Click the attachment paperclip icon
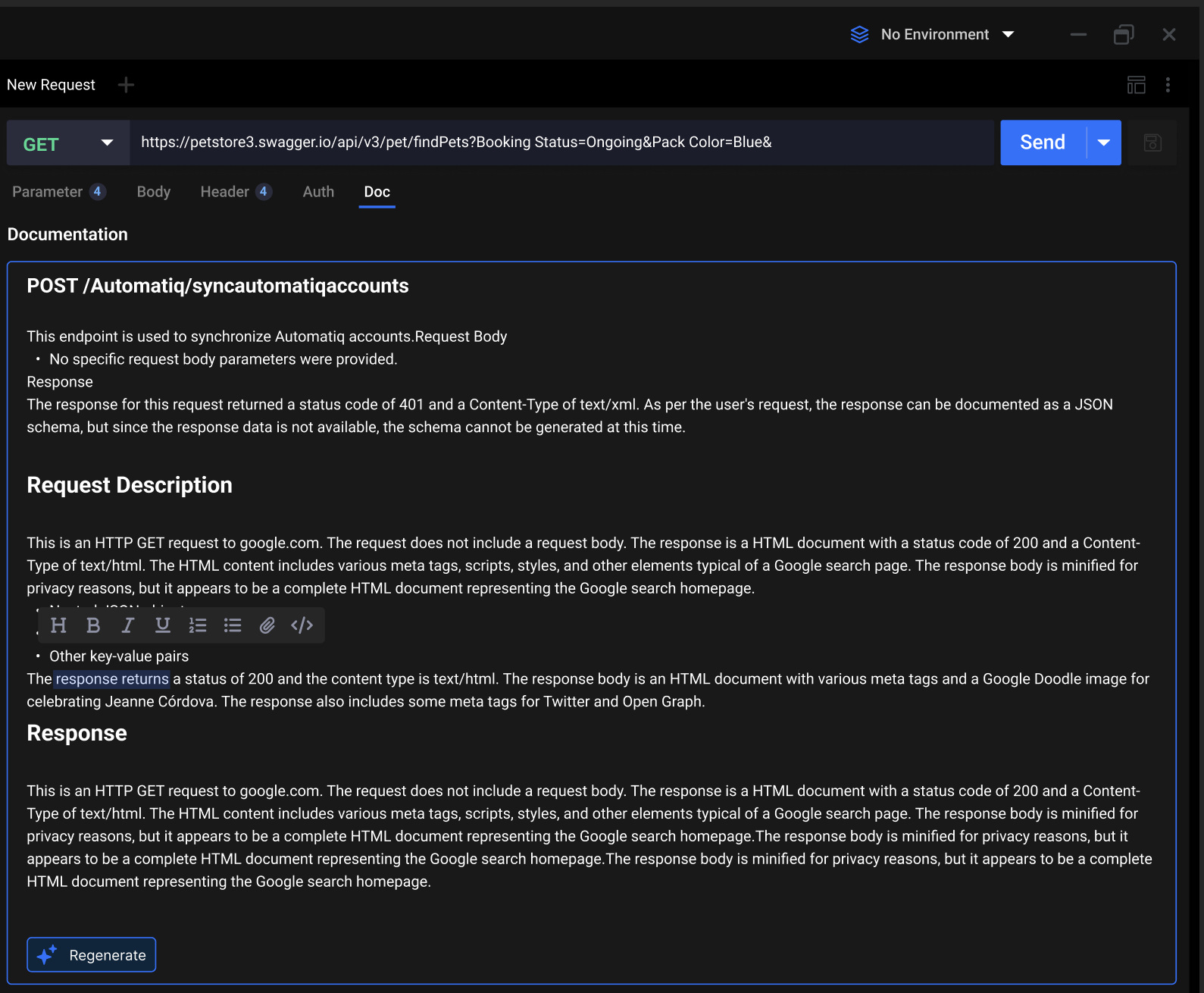 point(267,625)
